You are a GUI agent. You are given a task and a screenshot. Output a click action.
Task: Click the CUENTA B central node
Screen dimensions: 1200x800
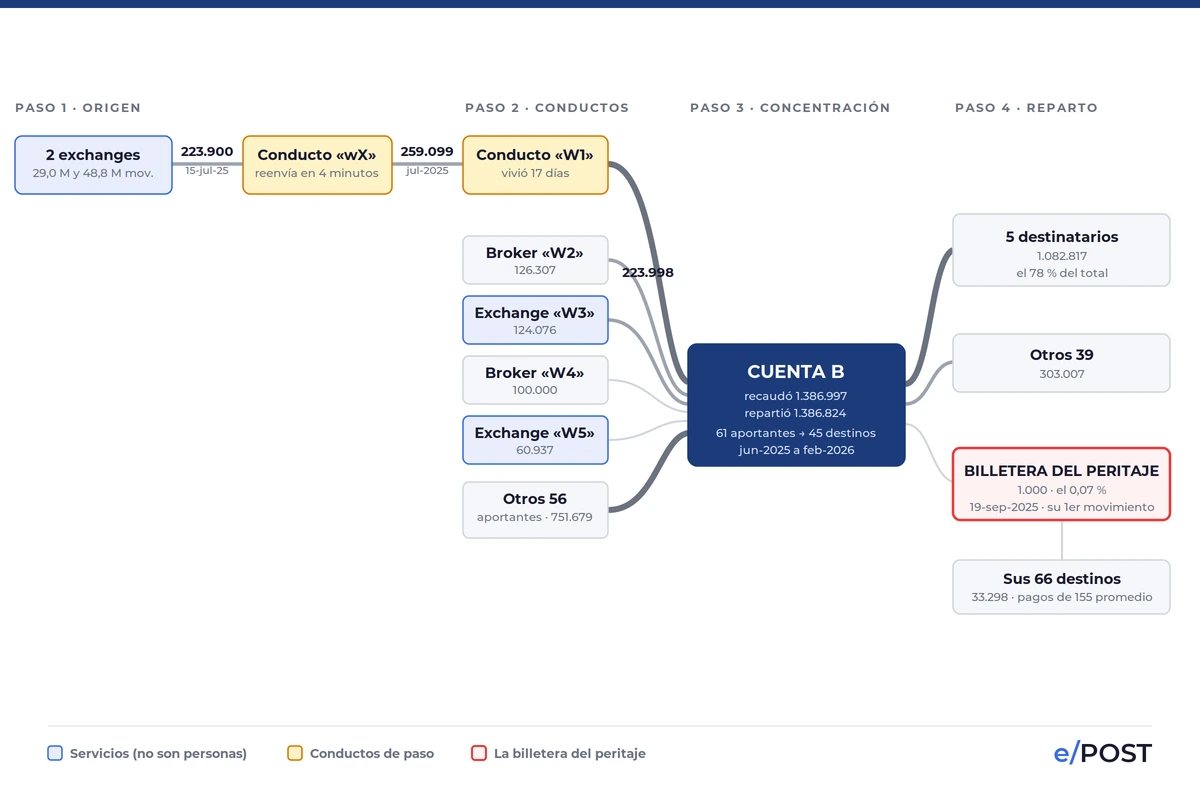click(x=796, y=405)
